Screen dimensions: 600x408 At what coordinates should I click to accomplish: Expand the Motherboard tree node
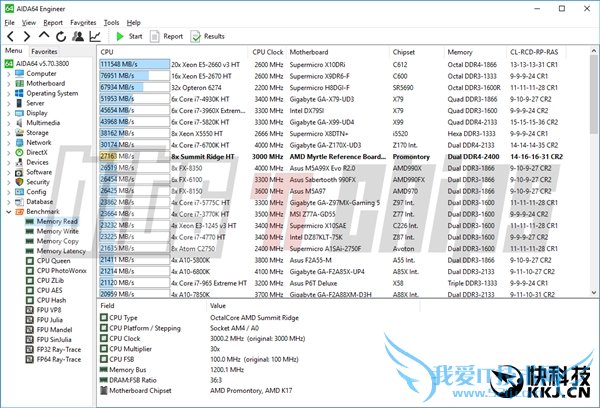tap(8, 84)
